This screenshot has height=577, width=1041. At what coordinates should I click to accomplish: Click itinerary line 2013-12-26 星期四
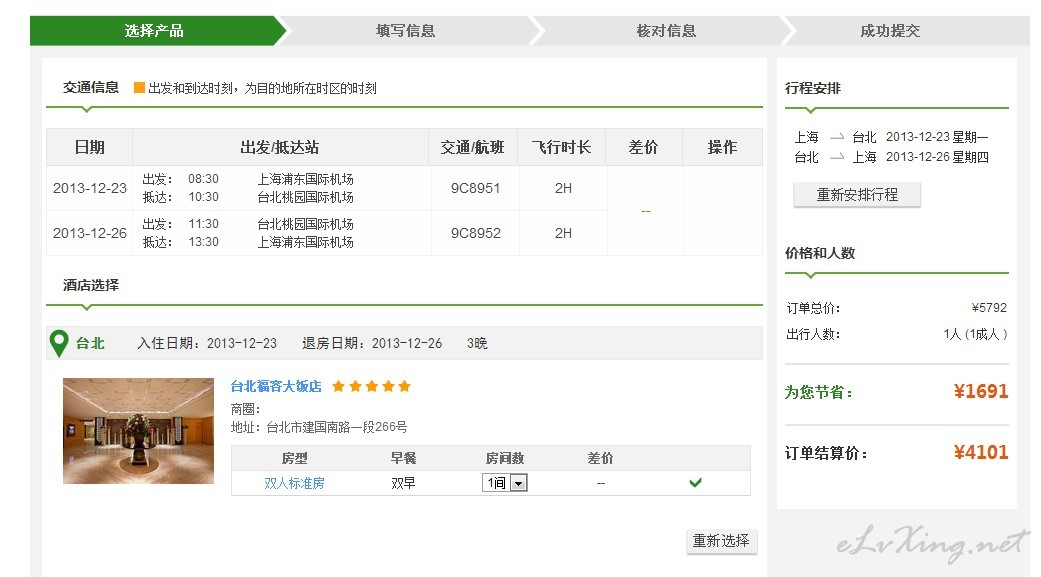[x=937, y=157]
